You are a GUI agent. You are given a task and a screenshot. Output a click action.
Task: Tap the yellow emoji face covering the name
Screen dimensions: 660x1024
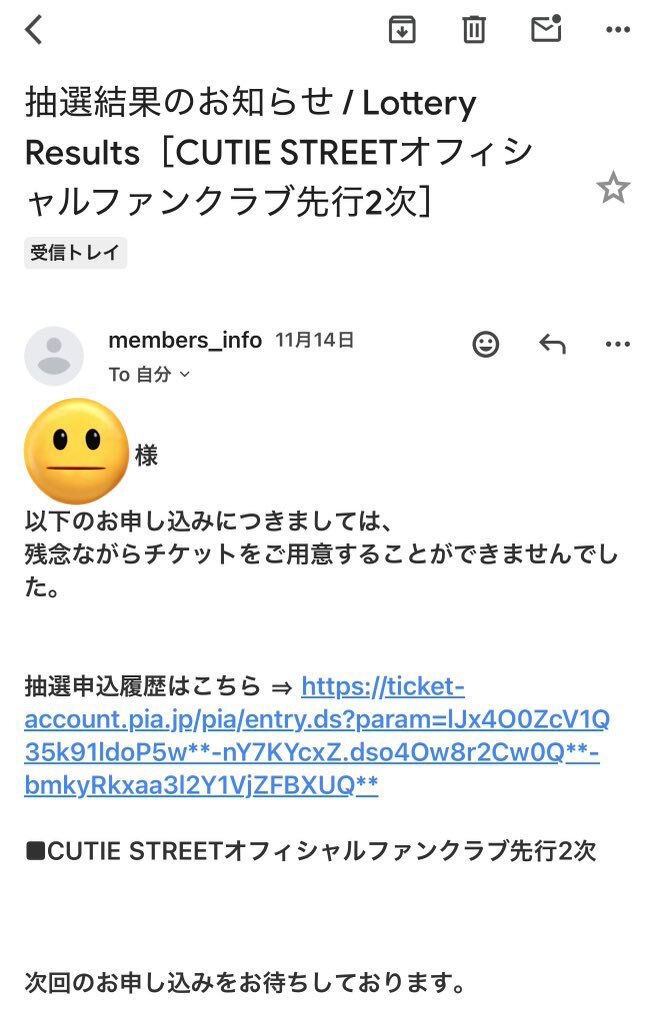[x=77, y=450]
